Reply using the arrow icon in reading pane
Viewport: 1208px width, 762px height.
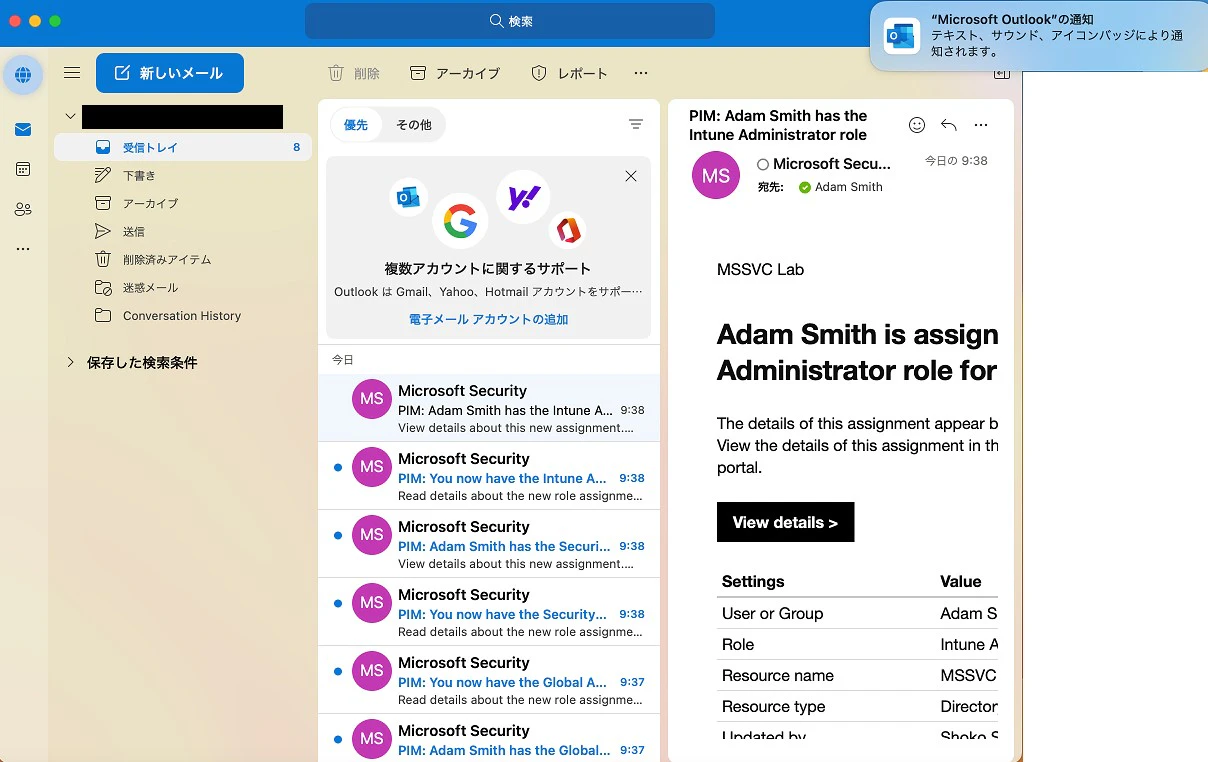949,125
